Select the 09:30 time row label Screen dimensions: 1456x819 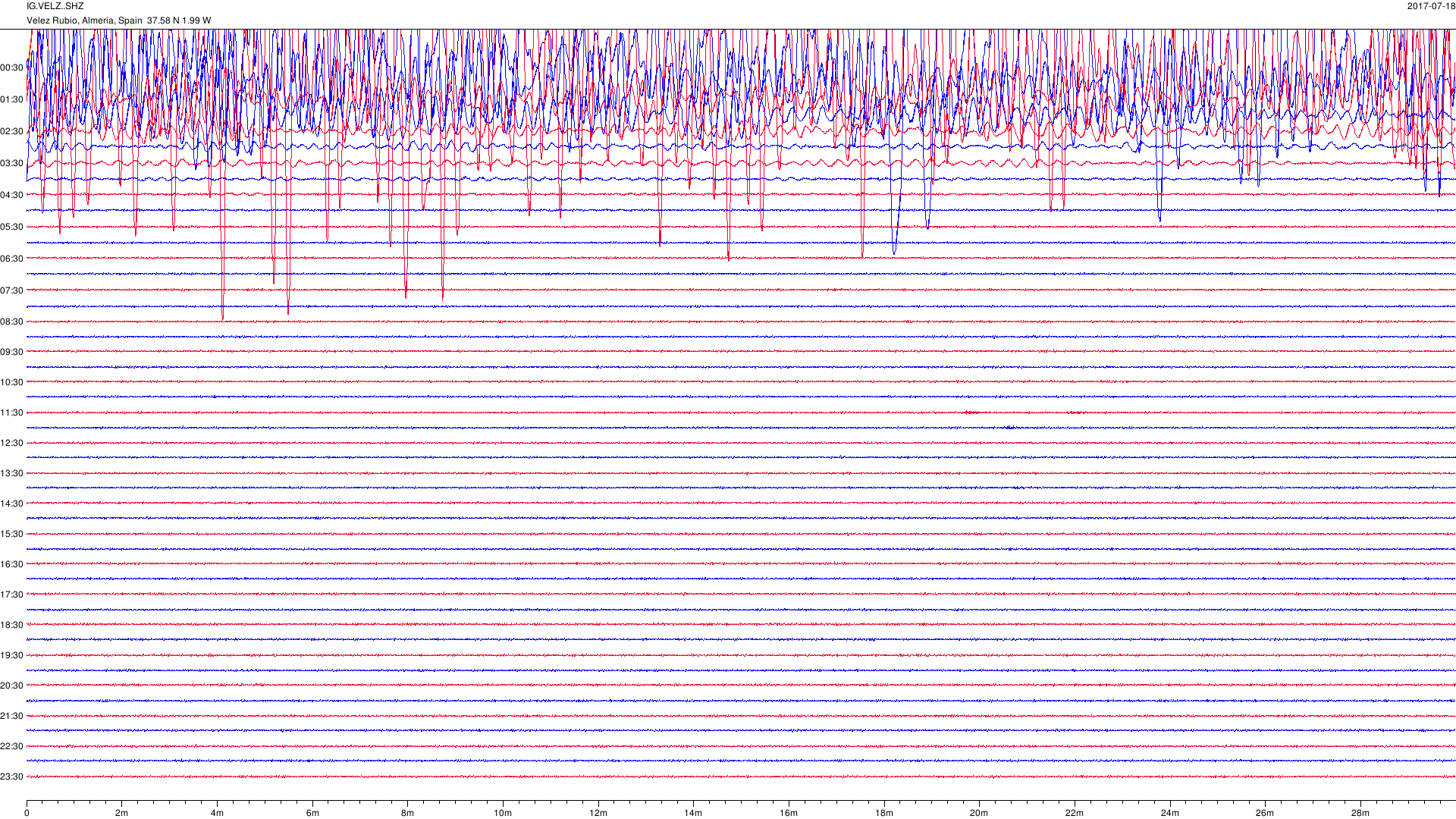(x=12, y=352)
